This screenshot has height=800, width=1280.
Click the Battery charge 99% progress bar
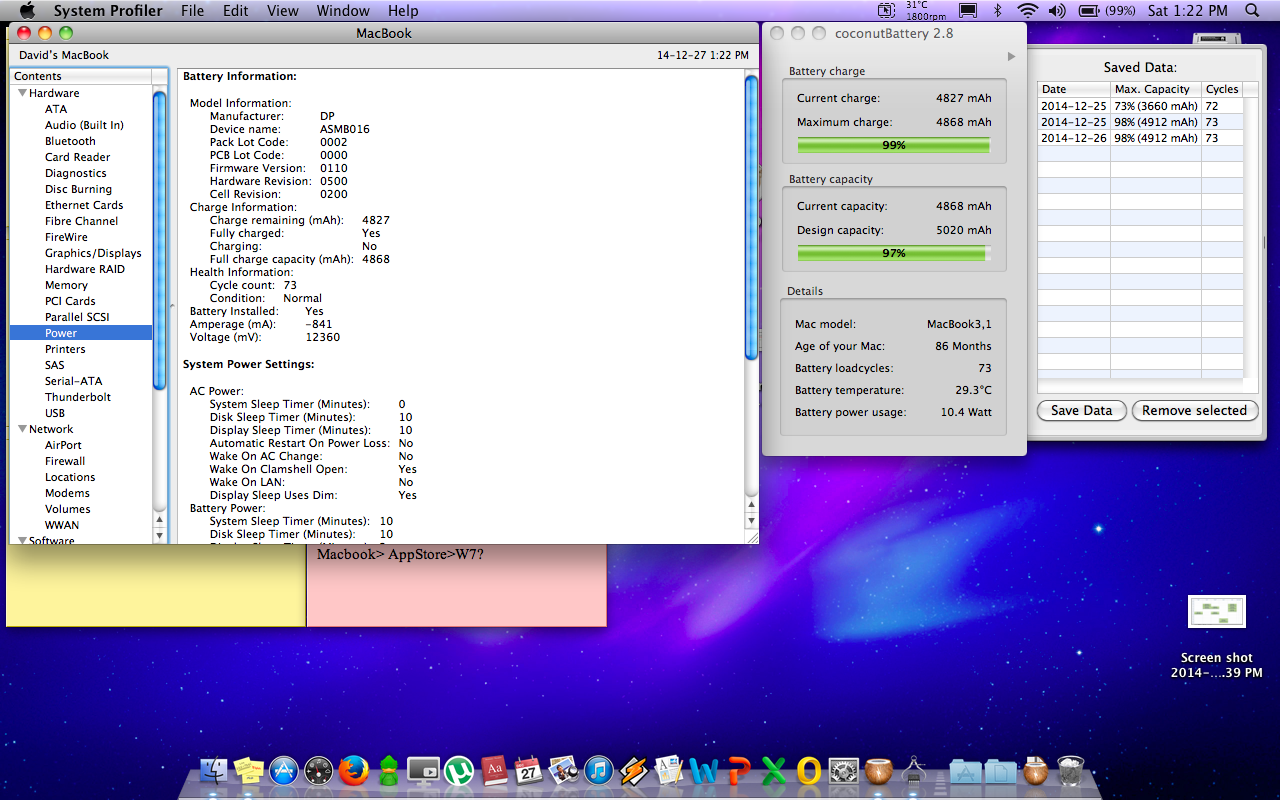pyautogui.click(x=893, y=145)
